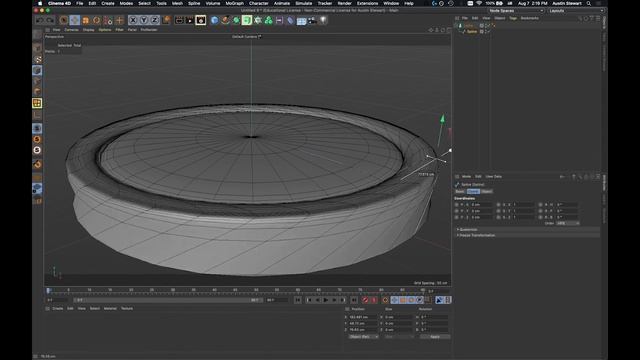Open the deformer objects icon

(290, 20)
